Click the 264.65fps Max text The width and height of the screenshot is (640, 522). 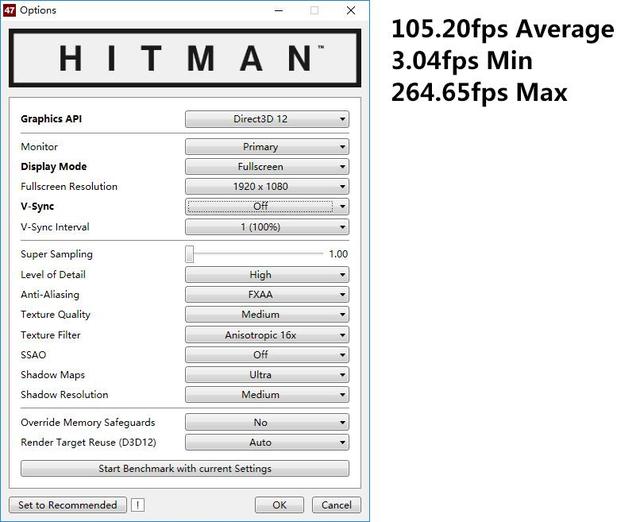(479, 92)
